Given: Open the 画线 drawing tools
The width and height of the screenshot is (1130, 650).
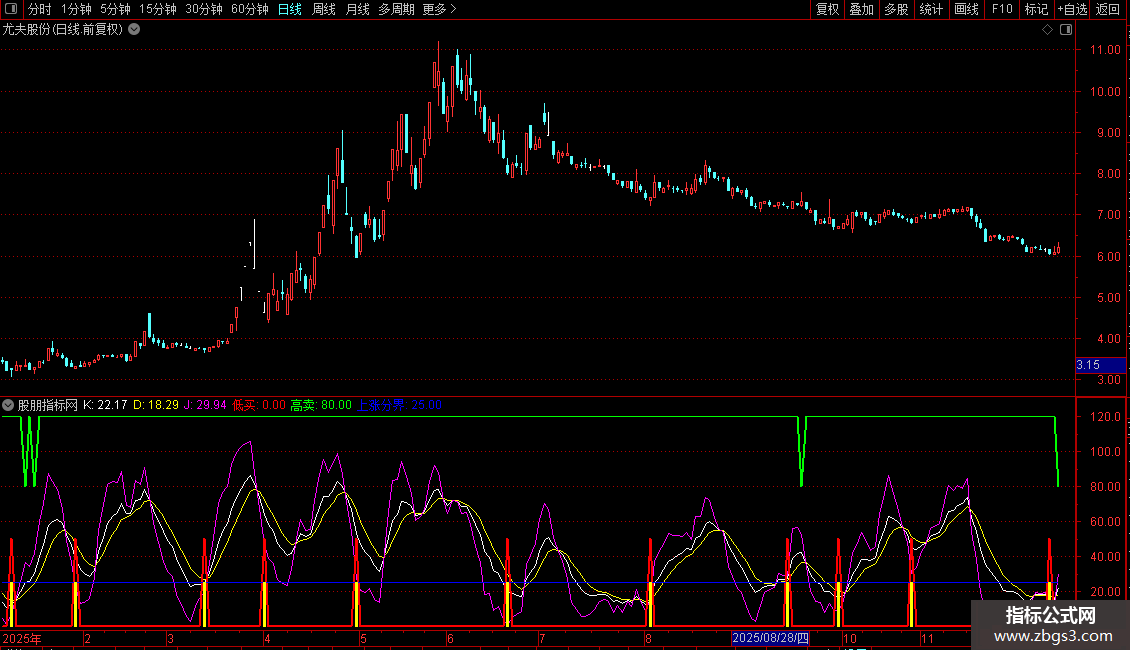Looking at the screenshot, I should point(966,10).
